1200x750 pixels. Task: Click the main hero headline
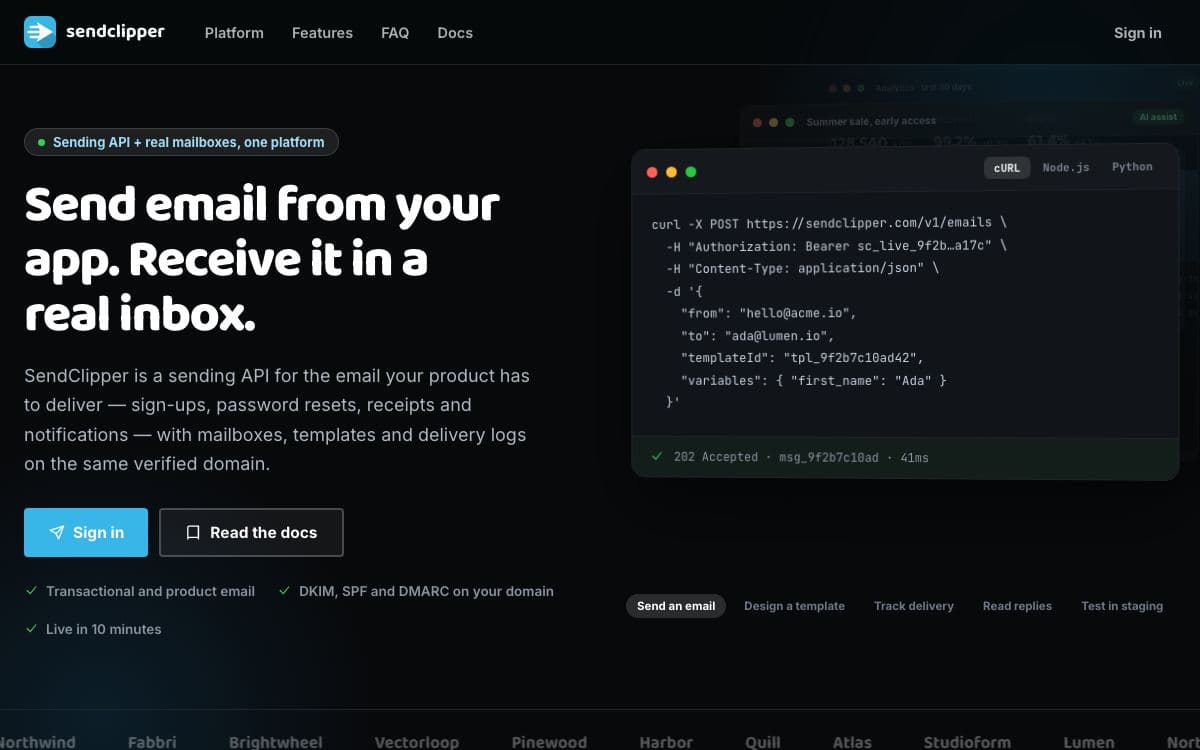tap(262, 260)
